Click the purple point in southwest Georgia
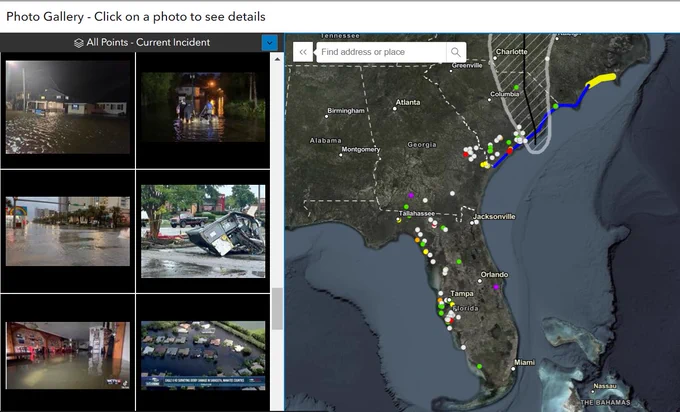The width and height of the screenshot is (680, 412). click(411, 196)
